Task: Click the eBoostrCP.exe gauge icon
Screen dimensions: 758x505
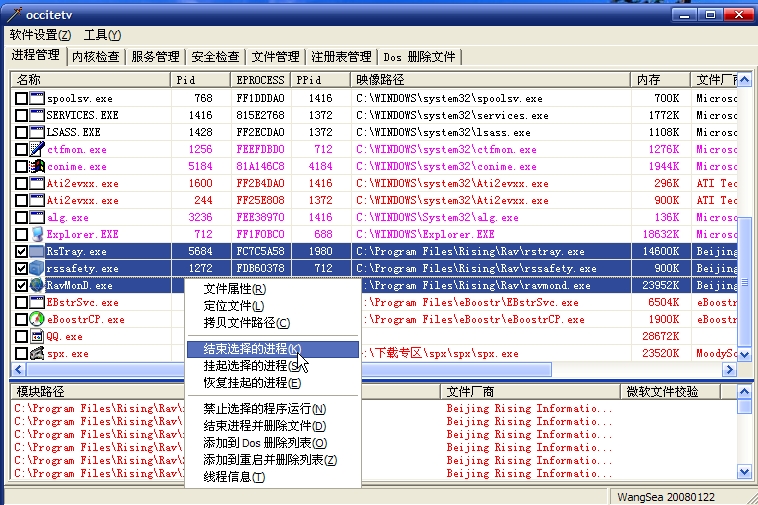Action: coord(37,319)
